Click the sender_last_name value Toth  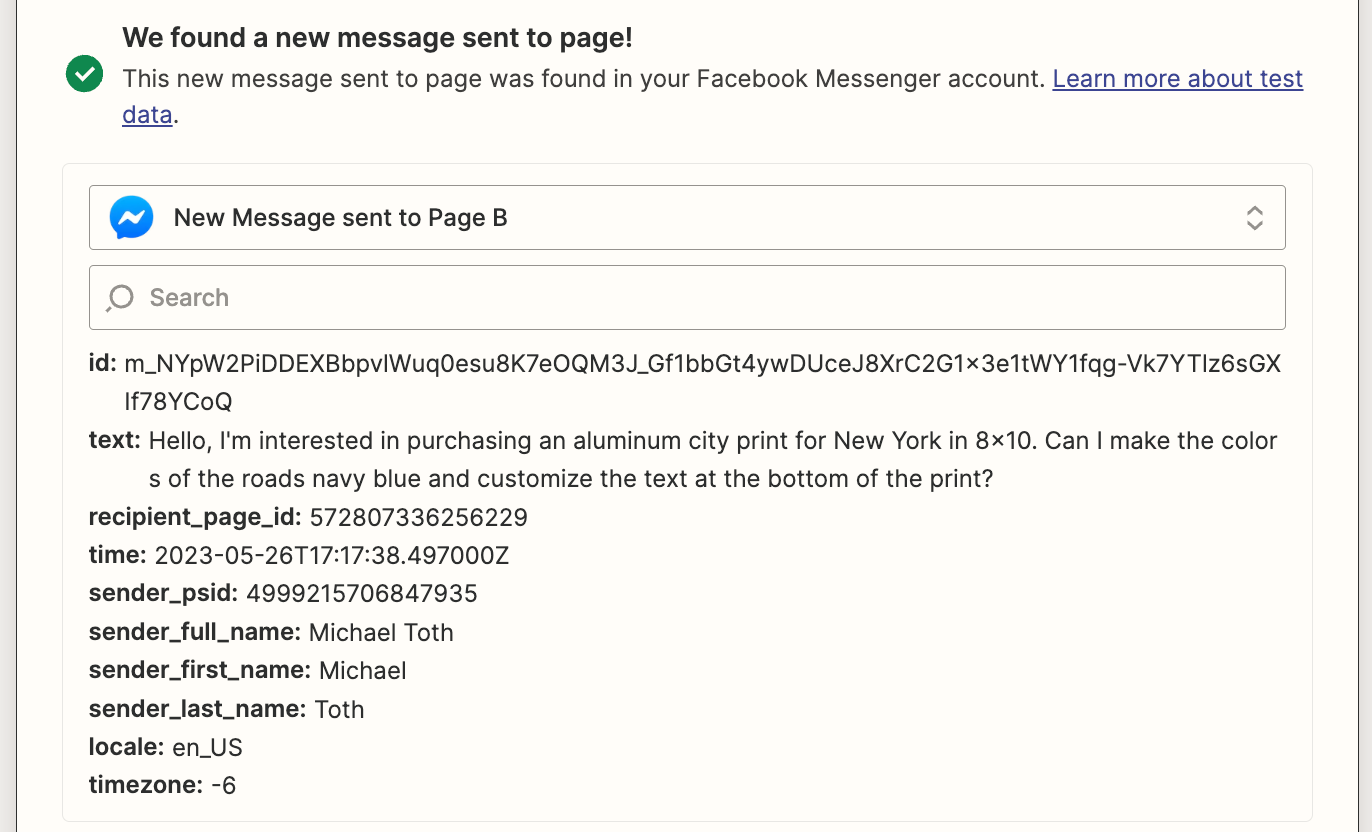339,710
